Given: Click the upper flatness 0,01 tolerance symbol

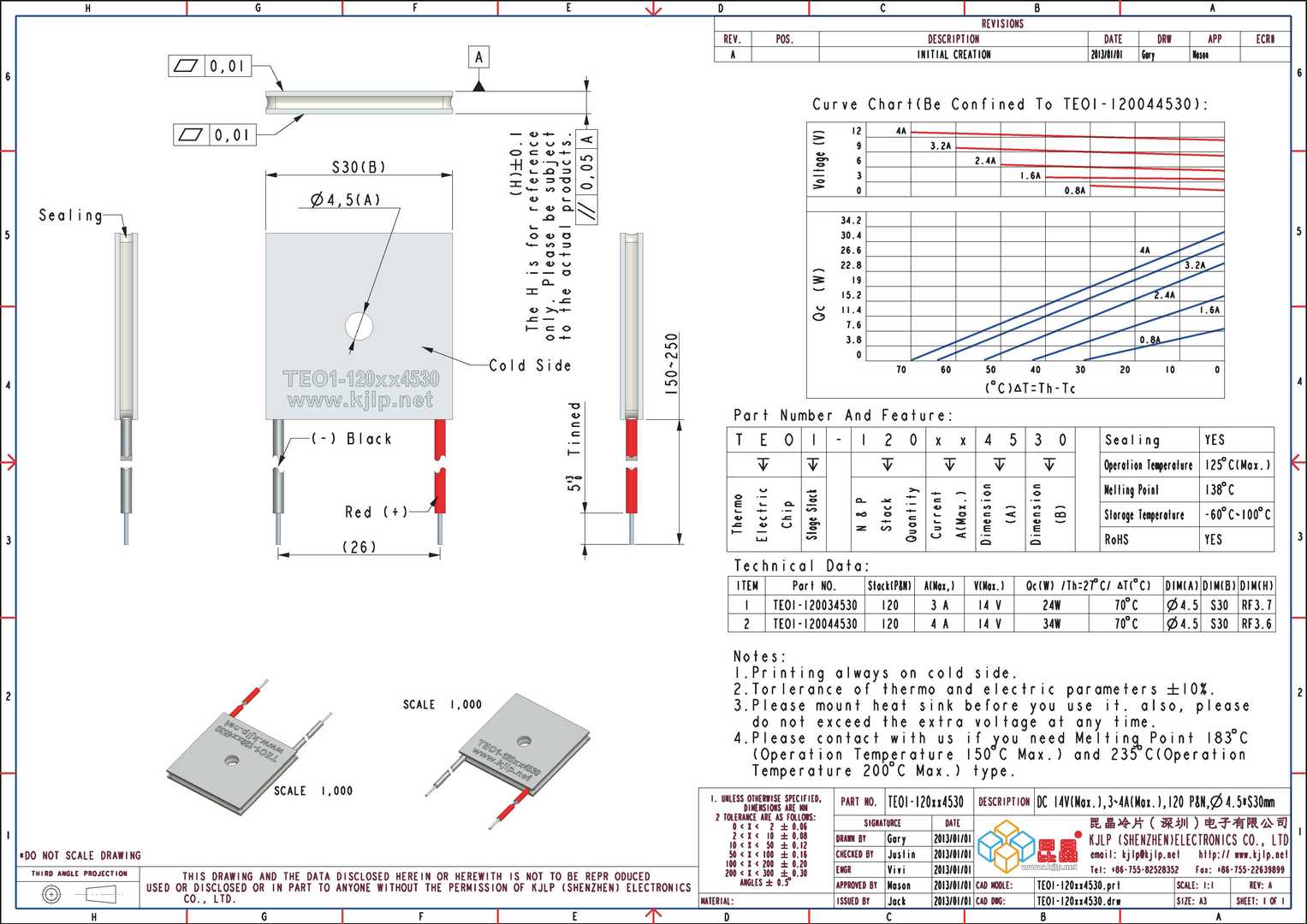Looking at the screenshot, I should 209,66.
